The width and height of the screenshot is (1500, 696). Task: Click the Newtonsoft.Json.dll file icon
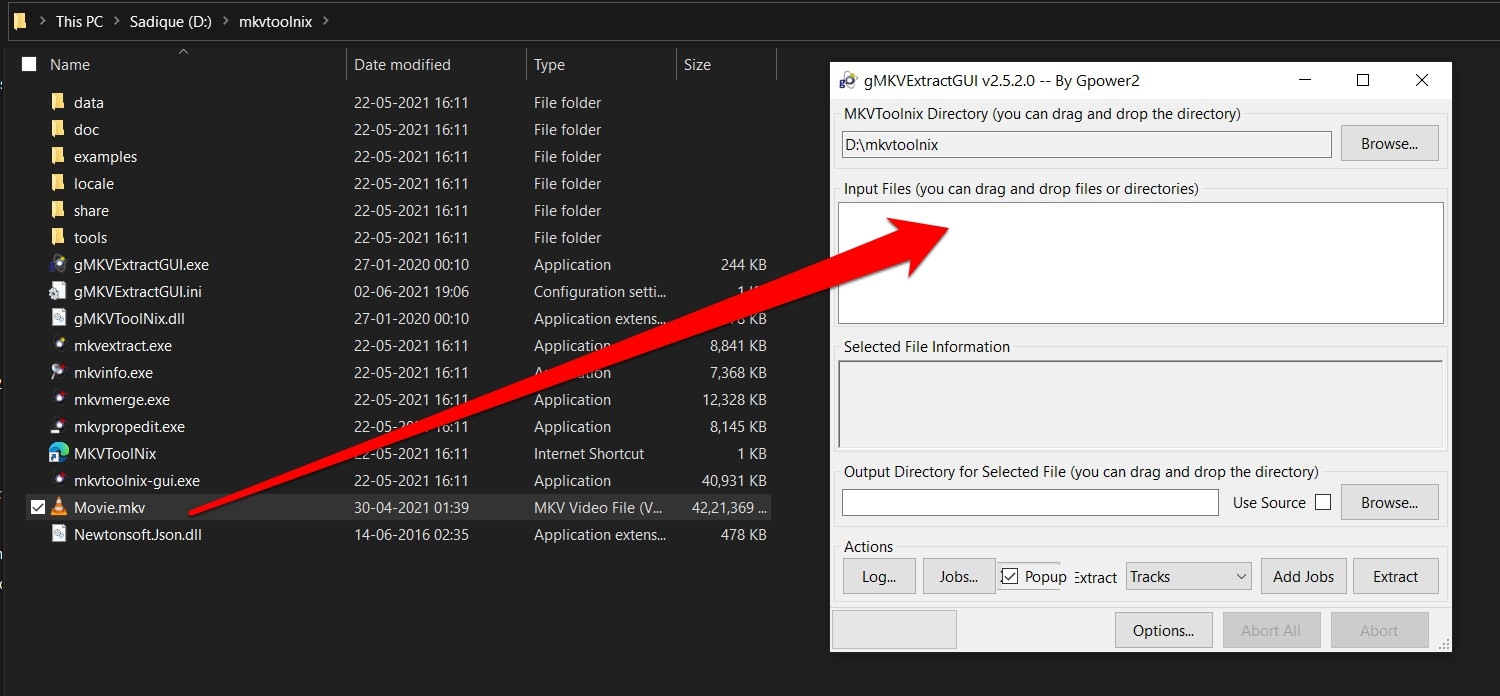click(58, 534)
